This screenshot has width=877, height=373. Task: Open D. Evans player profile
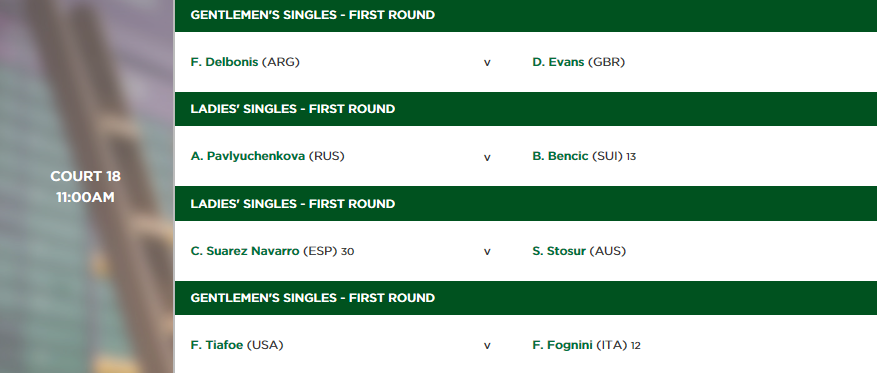(x=558, y=62)
